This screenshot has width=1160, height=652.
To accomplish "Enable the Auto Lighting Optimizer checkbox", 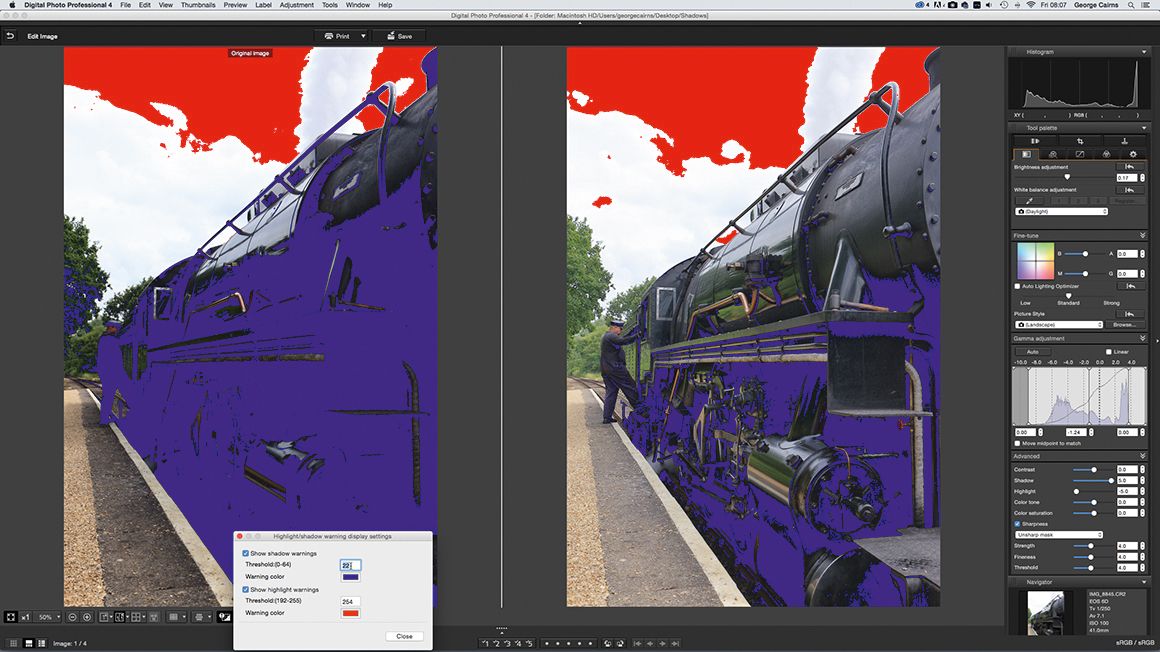I will coord(1017,285).
